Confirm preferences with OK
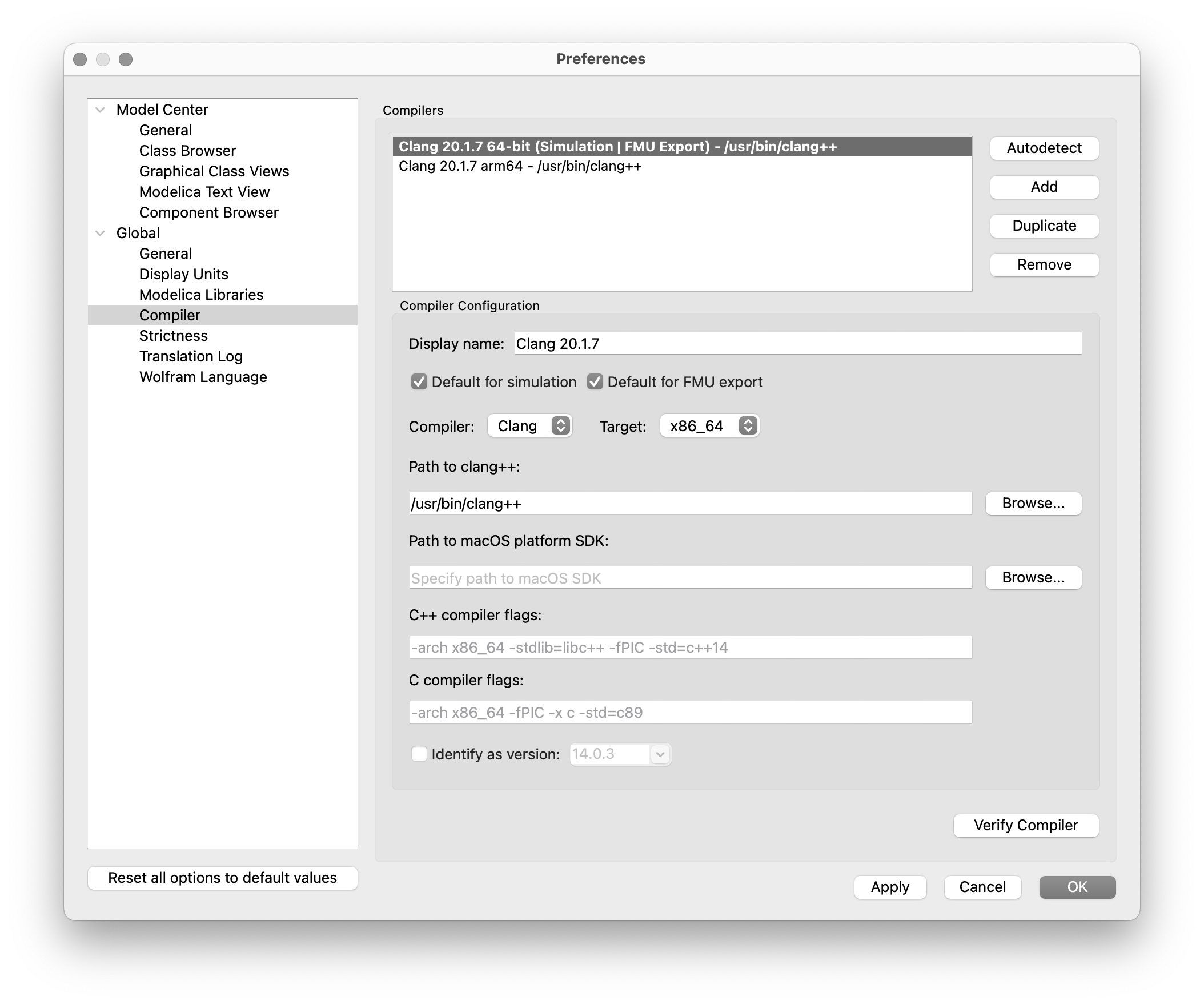This screenshot has height=1005, width=1204. 1077,887
